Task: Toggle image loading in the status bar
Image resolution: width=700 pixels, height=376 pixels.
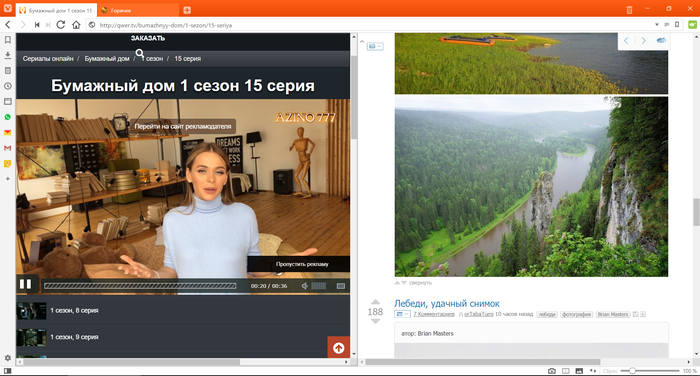Action: point(579,371)
